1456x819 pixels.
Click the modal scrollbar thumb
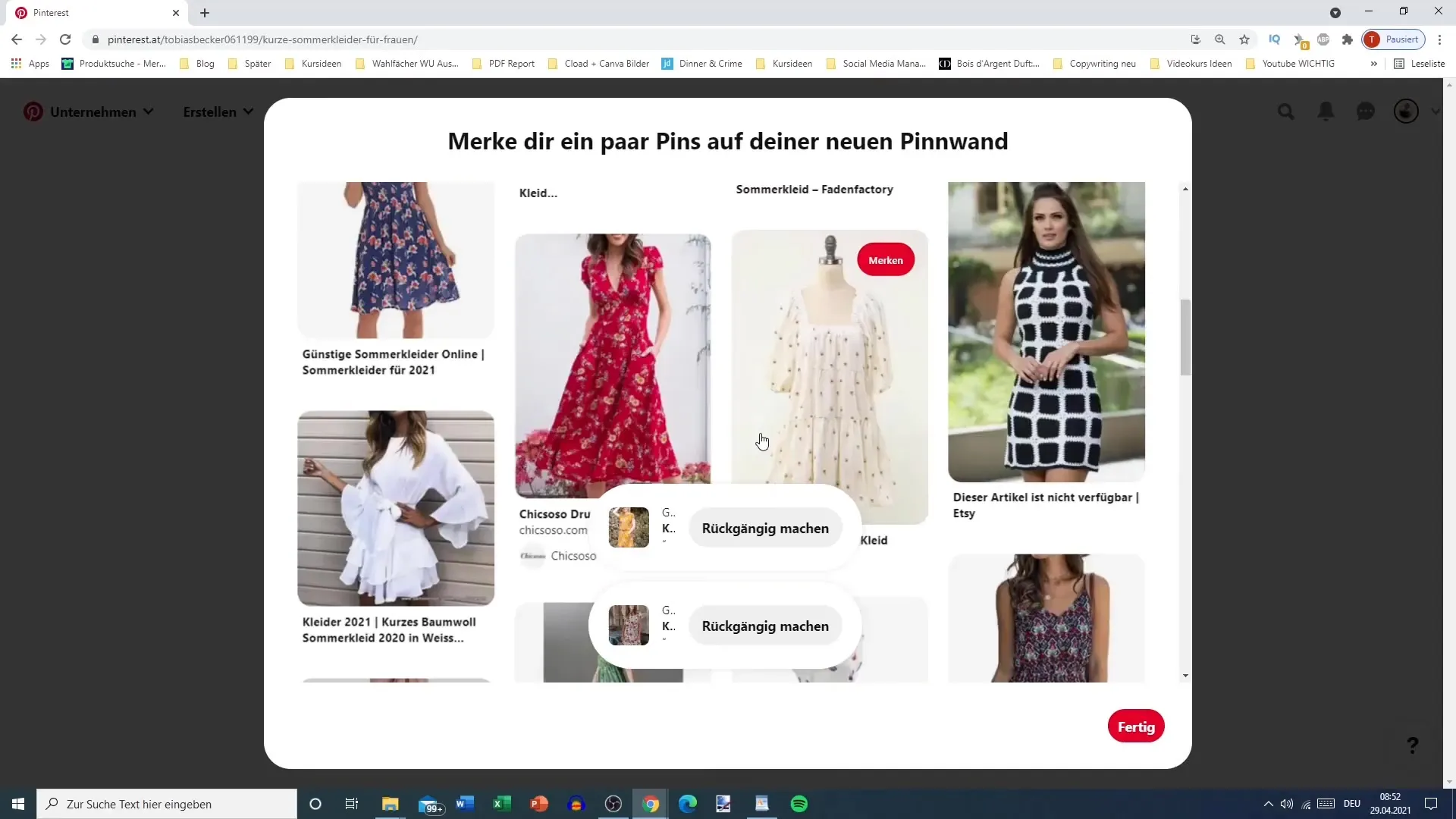[1185, 337]
